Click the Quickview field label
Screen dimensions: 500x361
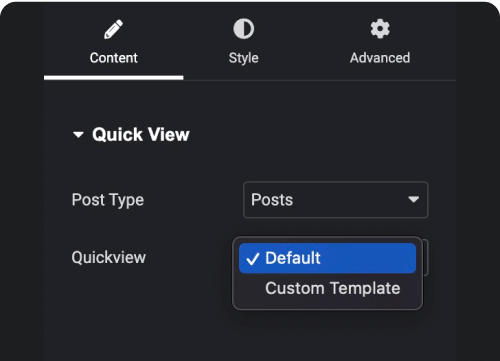[109, 257]
